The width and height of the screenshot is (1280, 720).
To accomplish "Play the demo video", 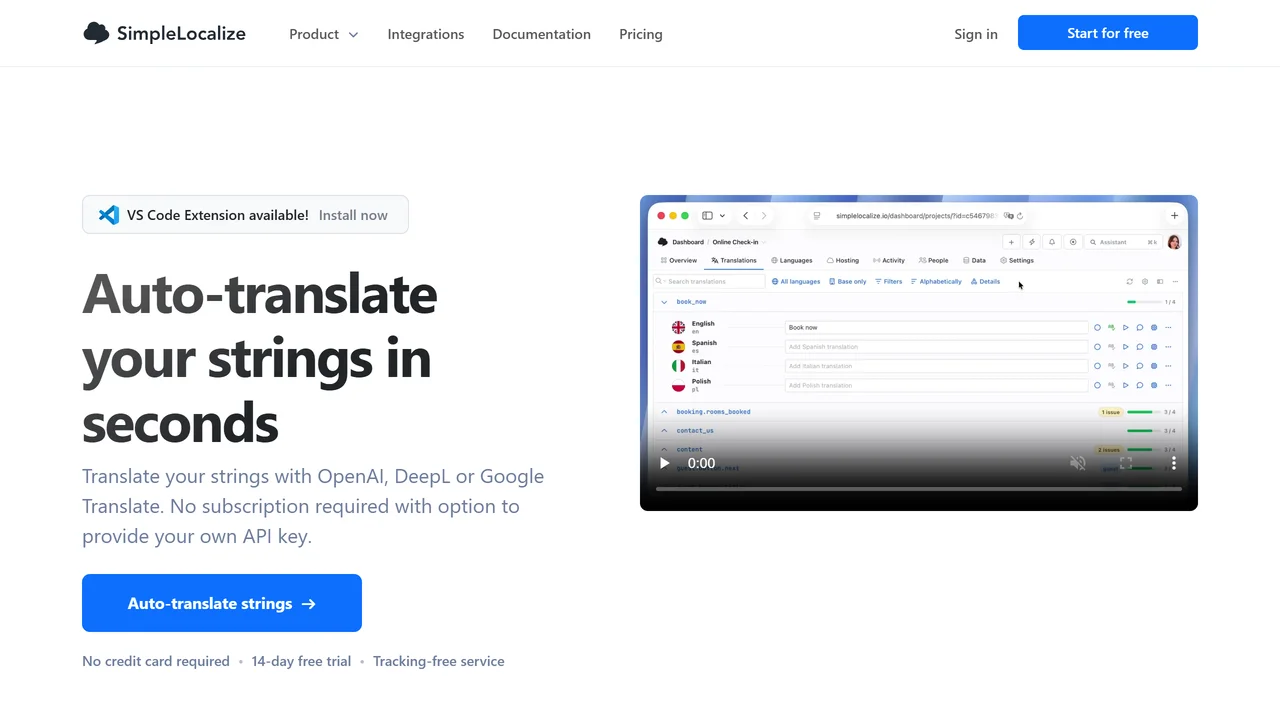I will click(664, 463).
